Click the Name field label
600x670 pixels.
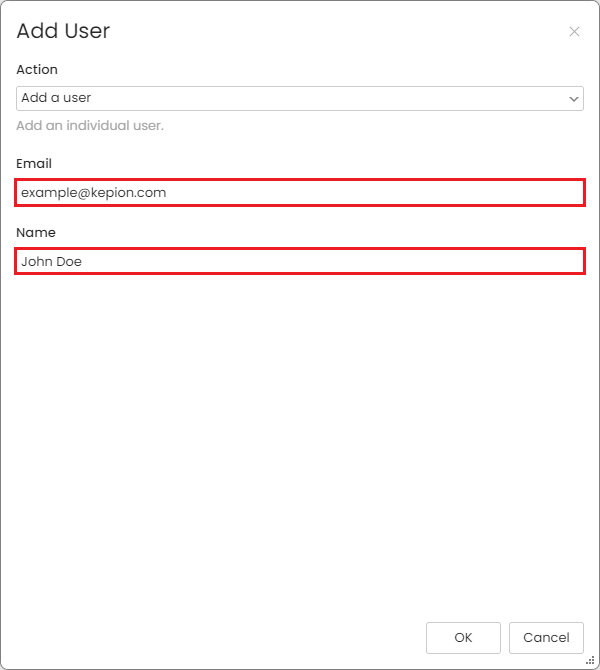[x=36, y=232]
